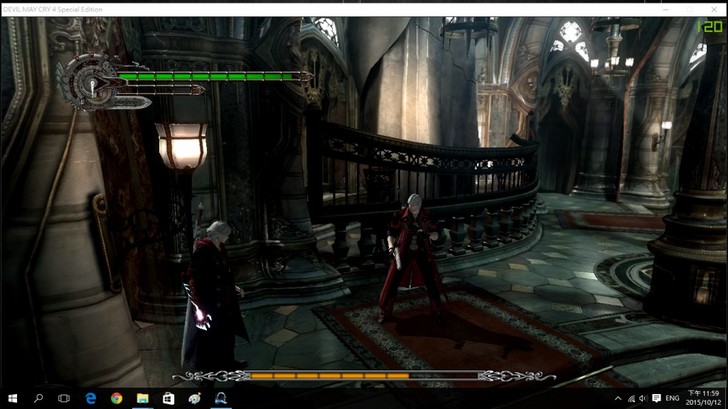The width and height of the screenshot is (728, 409).
Task: Open the Windows Start menu
Action: (13, 398)
